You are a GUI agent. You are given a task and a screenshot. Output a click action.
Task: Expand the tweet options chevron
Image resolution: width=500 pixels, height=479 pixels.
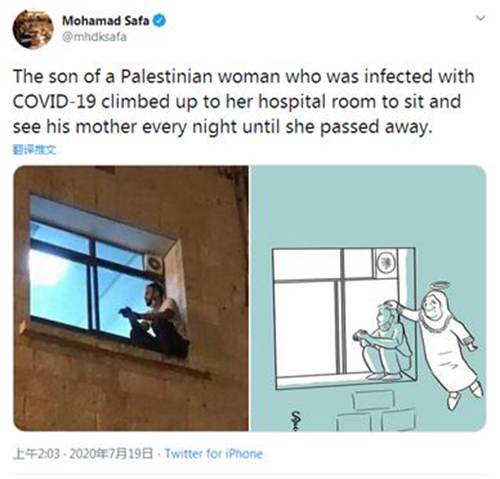(x=480, y=18)
